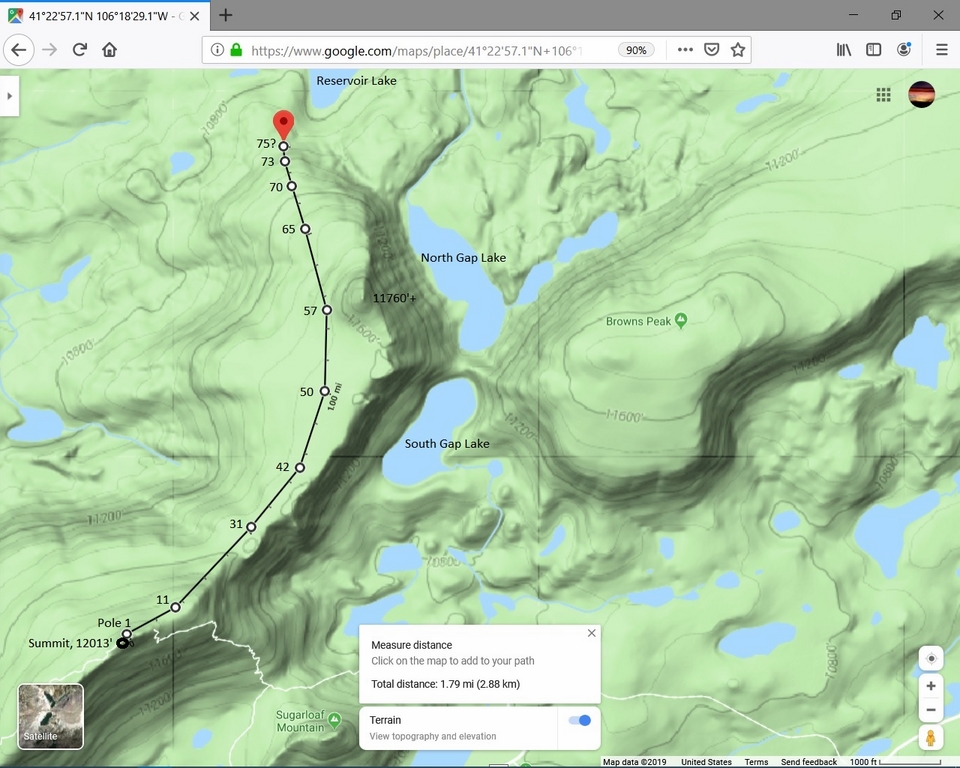The image size is (960, 768).
Task: Expand the collapsed side panel
Action: [10, 96]
